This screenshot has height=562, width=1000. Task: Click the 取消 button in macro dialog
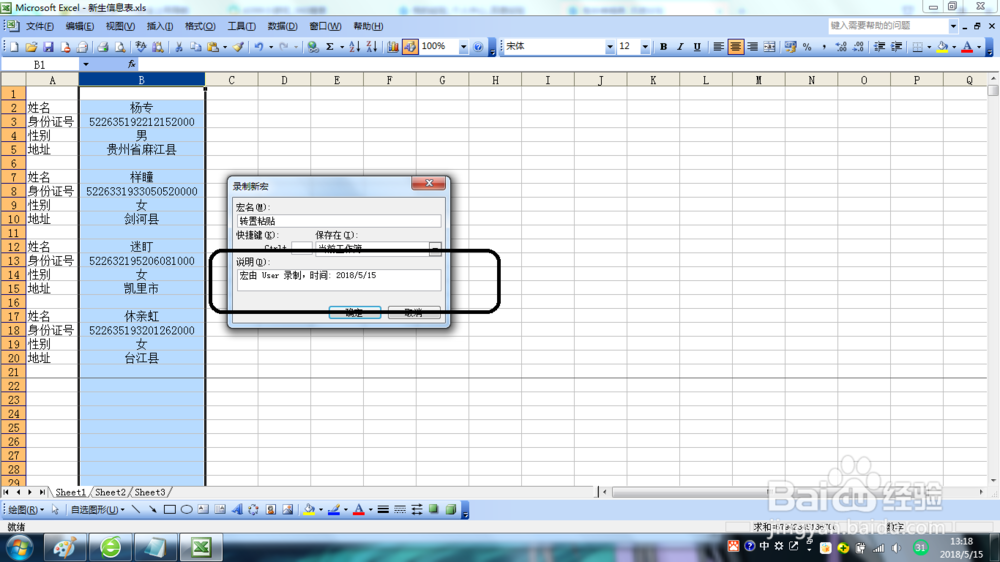414,312
